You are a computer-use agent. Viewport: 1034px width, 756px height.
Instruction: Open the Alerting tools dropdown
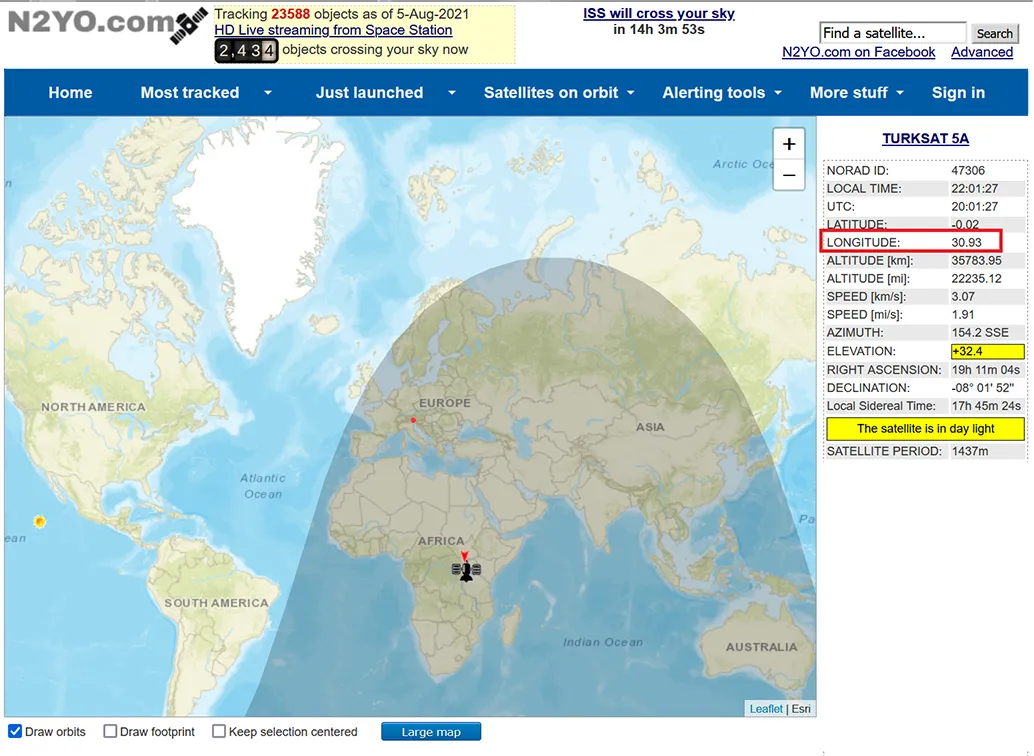[722, 93]
